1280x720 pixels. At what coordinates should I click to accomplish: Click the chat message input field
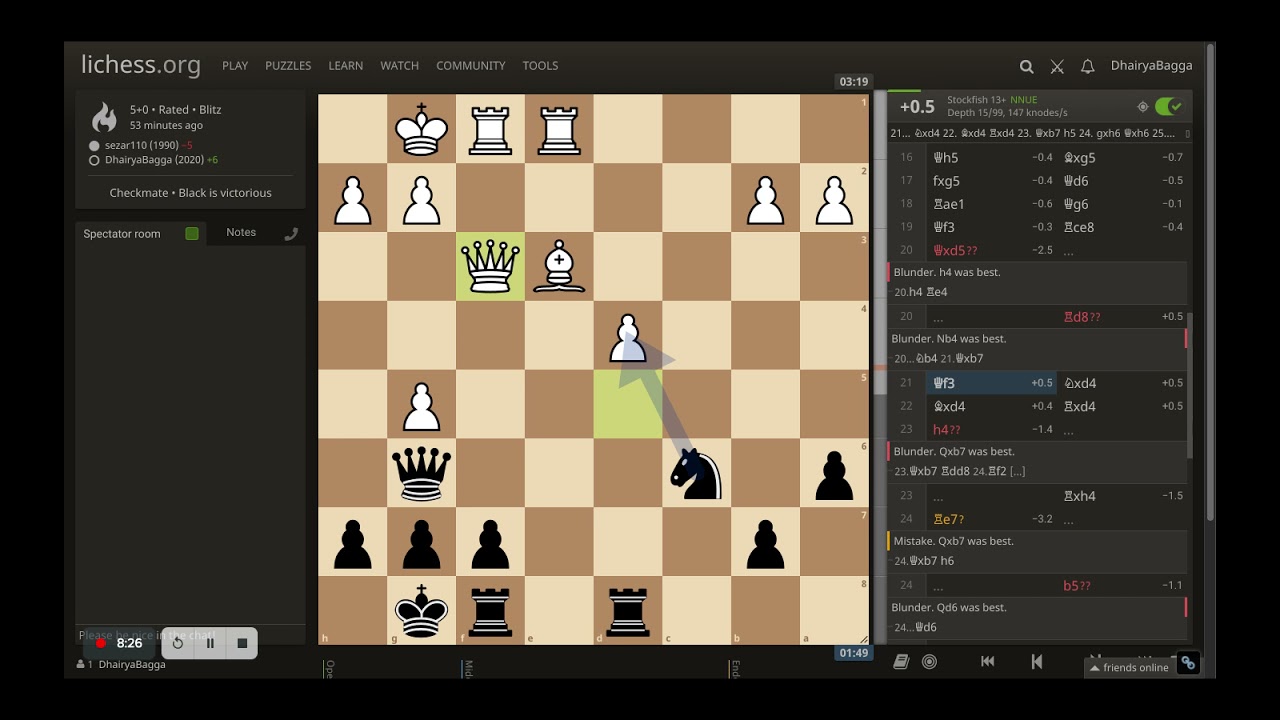[190, 636]
